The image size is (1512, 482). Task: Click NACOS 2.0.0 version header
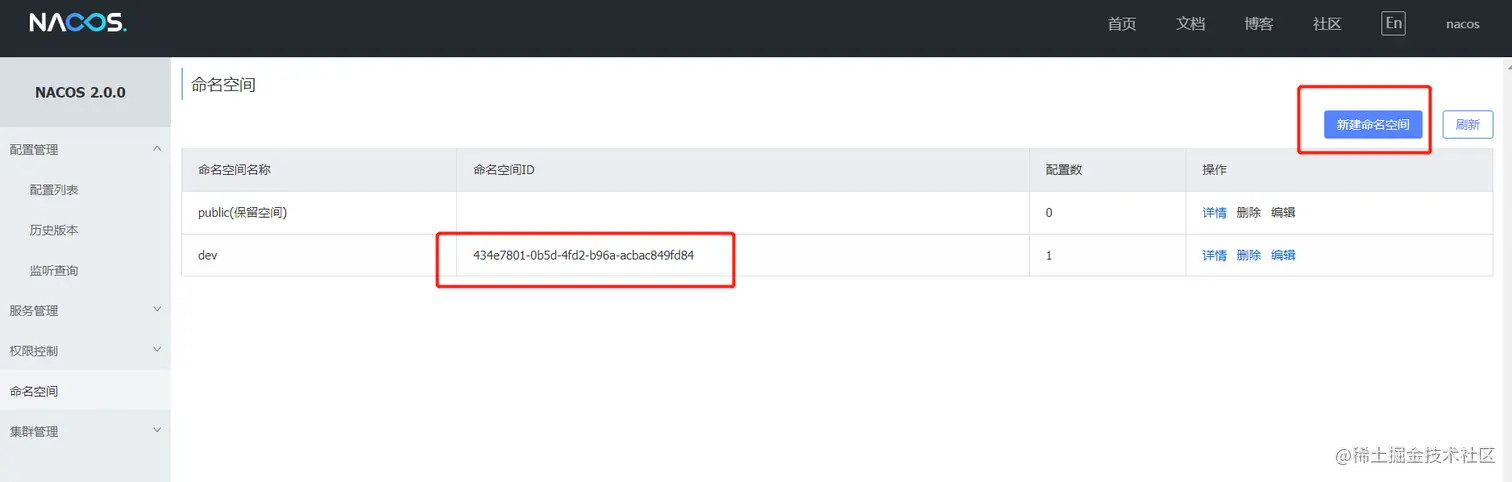(x=80, y=92)
